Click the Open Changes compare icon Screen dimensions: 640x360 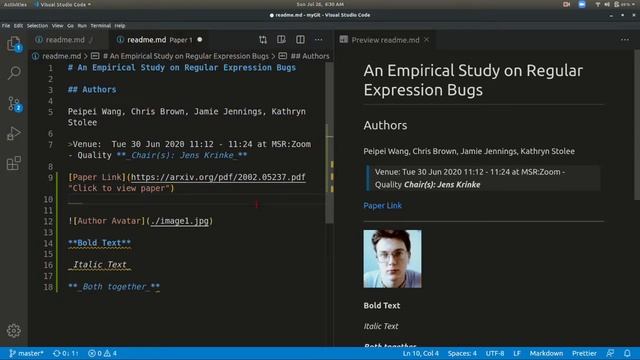[263, 40]
